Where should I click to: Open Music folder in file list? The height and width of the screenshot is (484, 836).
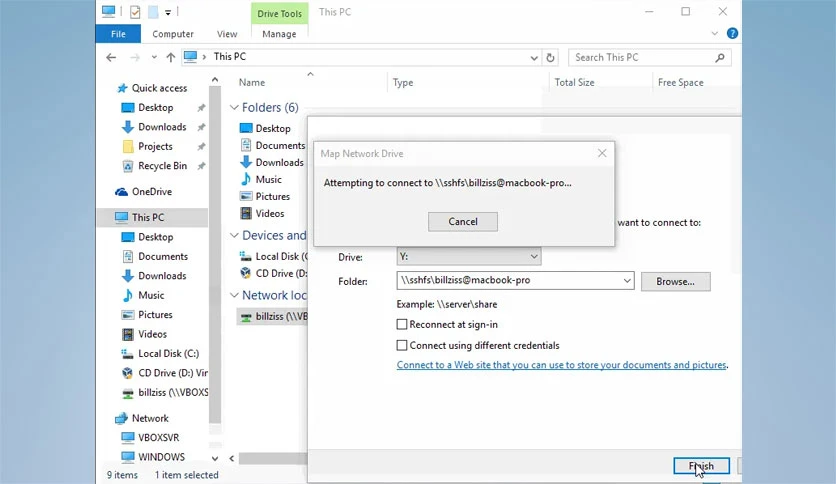pos(268,180)
